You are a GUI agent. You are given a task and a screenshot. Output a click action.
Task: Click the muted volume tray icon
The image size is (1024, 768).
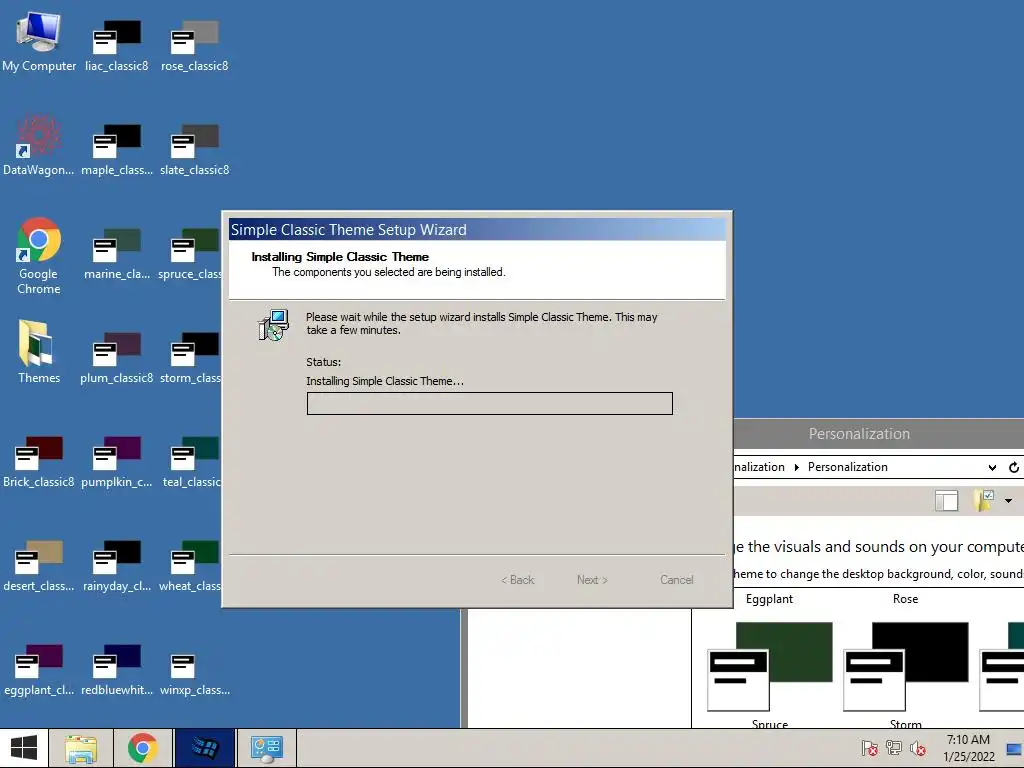coord(917,748)
